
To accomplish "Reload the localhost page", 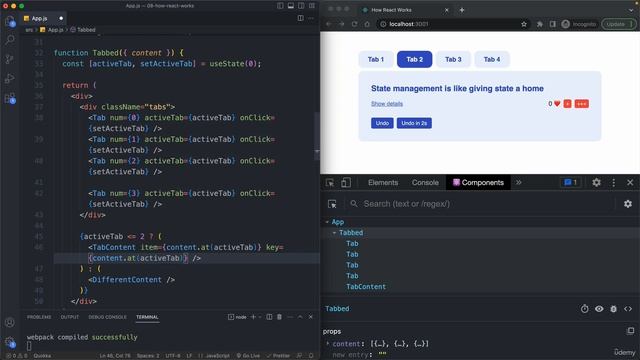I will (354, 24).
